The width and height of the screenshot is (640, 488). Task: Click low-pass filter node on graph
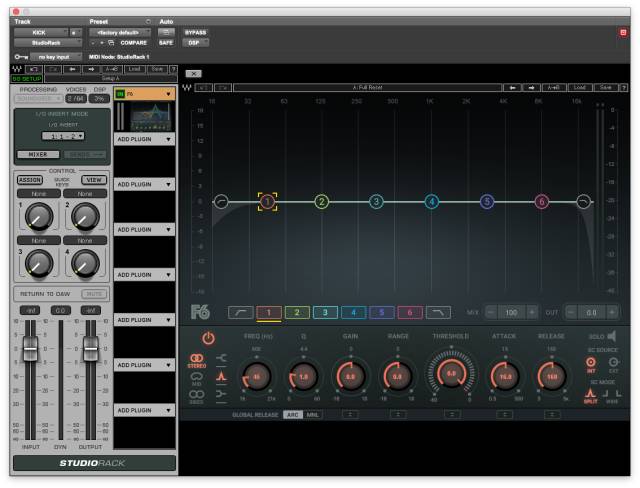click(584, 202)
